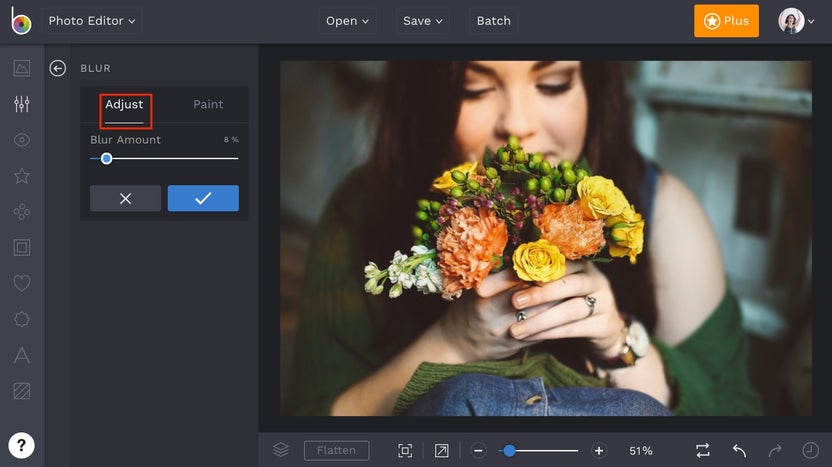The height and width of the screenshot is (467, 832).
Task: Open the history clock icon
Action: [x=810, y=451]
